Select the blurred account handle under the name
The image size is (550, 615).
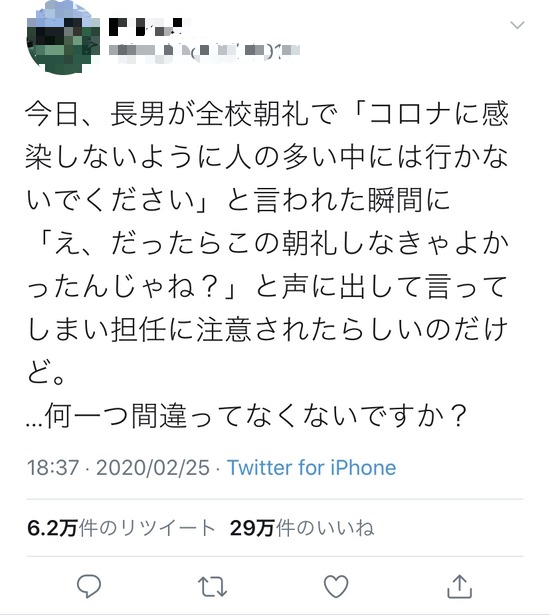(x=204, y=52)
